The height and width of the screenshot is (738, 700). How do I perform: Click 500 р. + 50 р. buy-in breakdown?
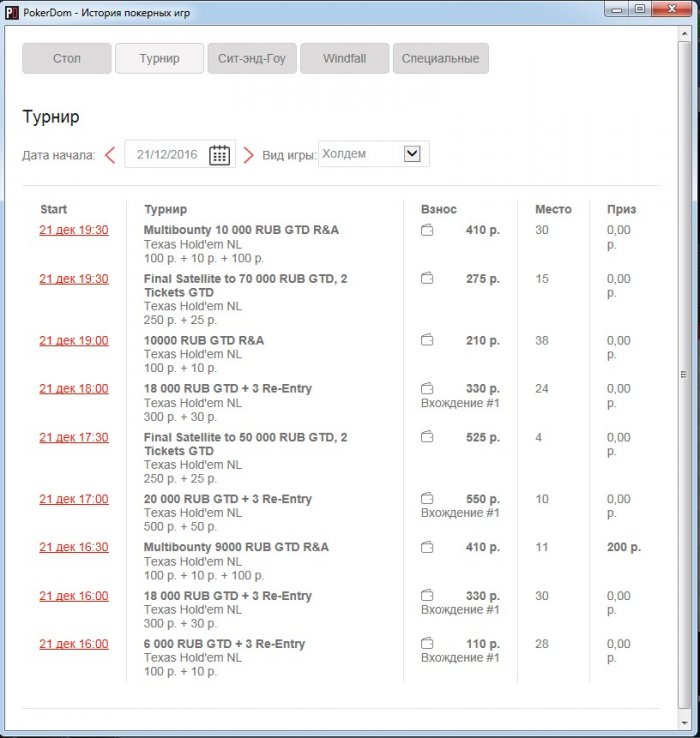coord(180,527)
